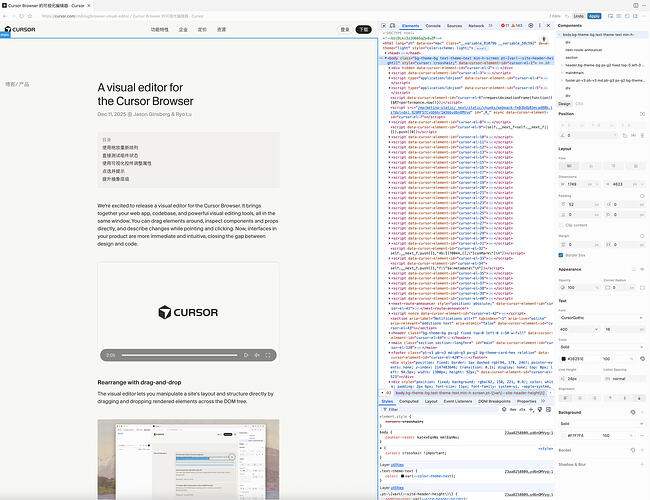The height and width of the screenshot is (500, 650).
Task: Click the Appearance visibility eye icon
Action: [x=642, y=269]
